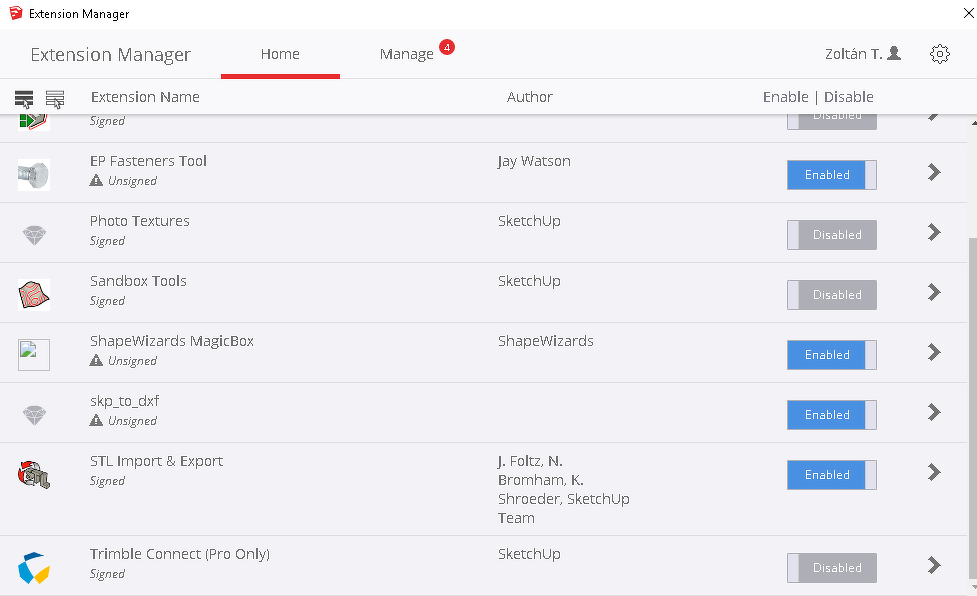977x596 pixels.
Task: Click the Sandbox Tools extension icon
Action: pyautogui.click(x=34, y=294)
